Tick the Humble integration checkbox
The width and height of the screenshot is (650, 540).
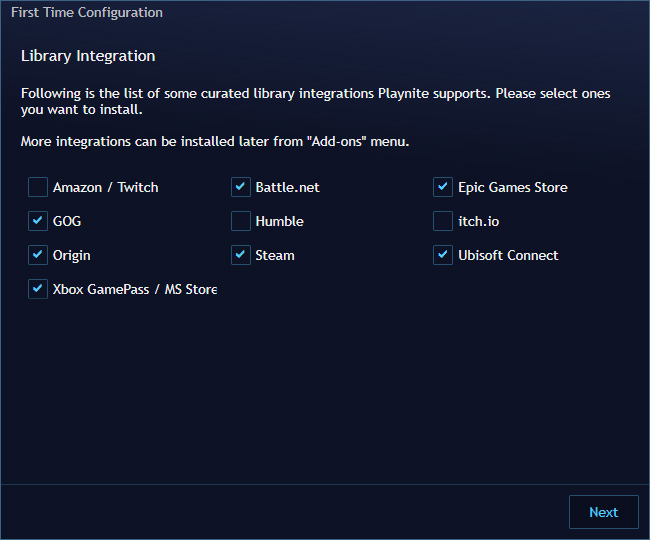240,221
